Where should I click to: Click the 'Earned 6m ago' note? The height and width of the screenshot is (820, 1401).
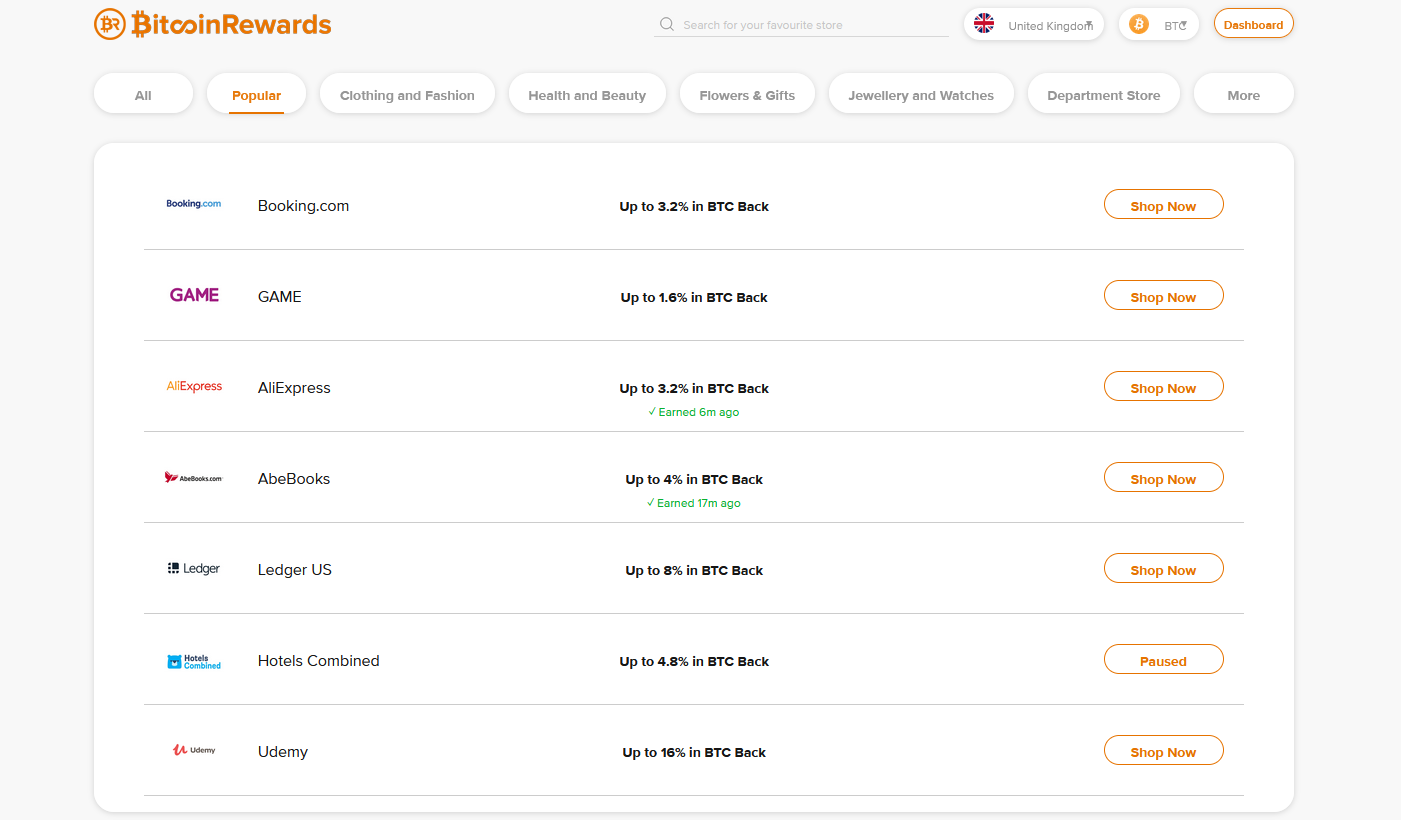point(694,412)
